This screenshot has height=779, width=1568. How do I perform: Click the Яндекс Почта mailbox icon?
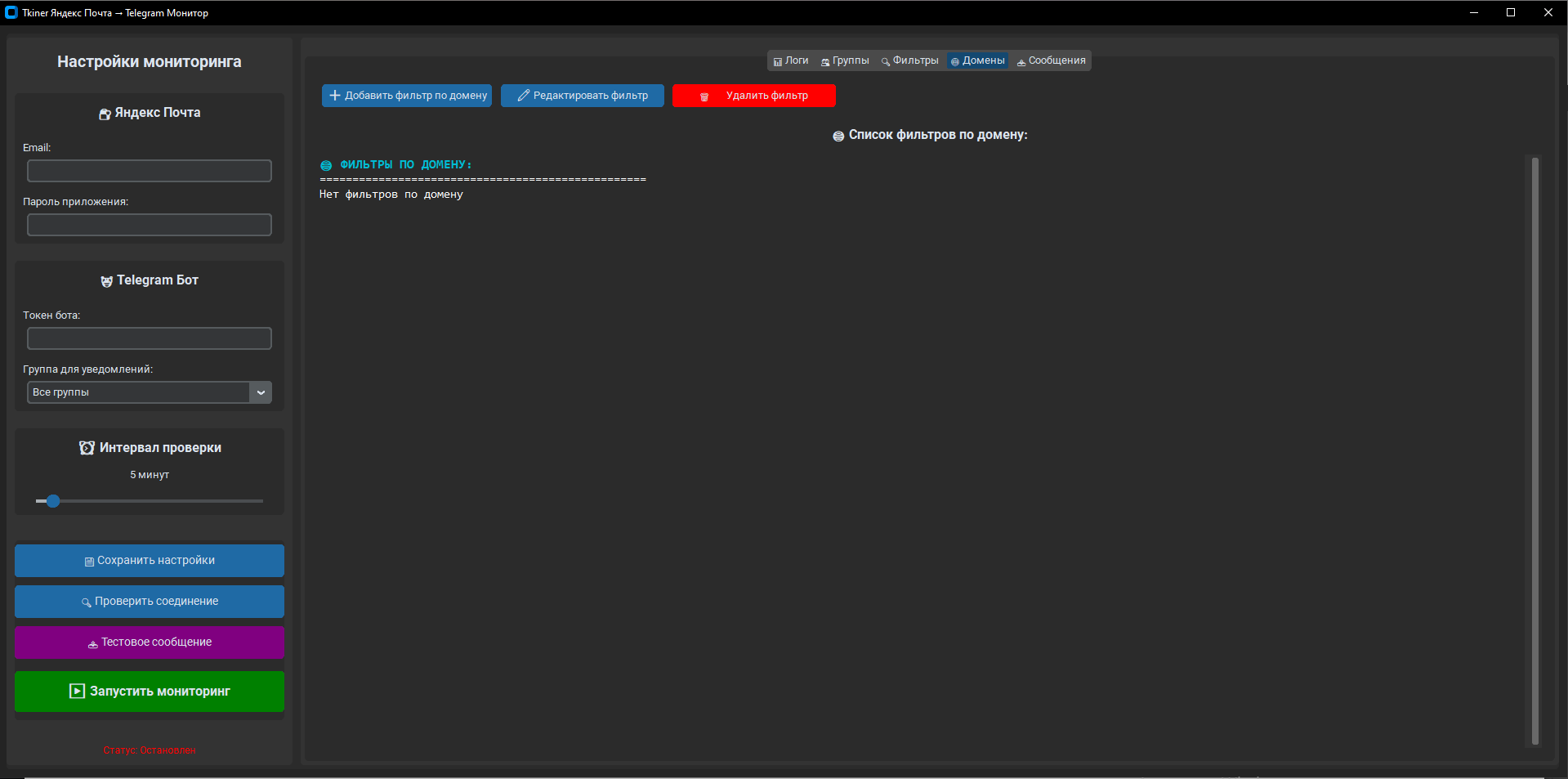105,114
